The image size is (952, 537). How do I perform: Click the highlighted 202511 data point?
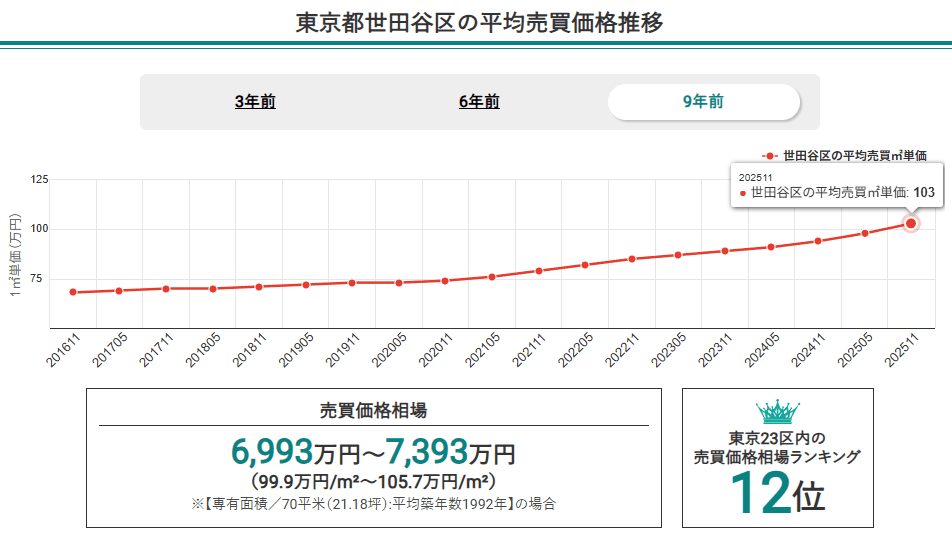tap(911, 223)
